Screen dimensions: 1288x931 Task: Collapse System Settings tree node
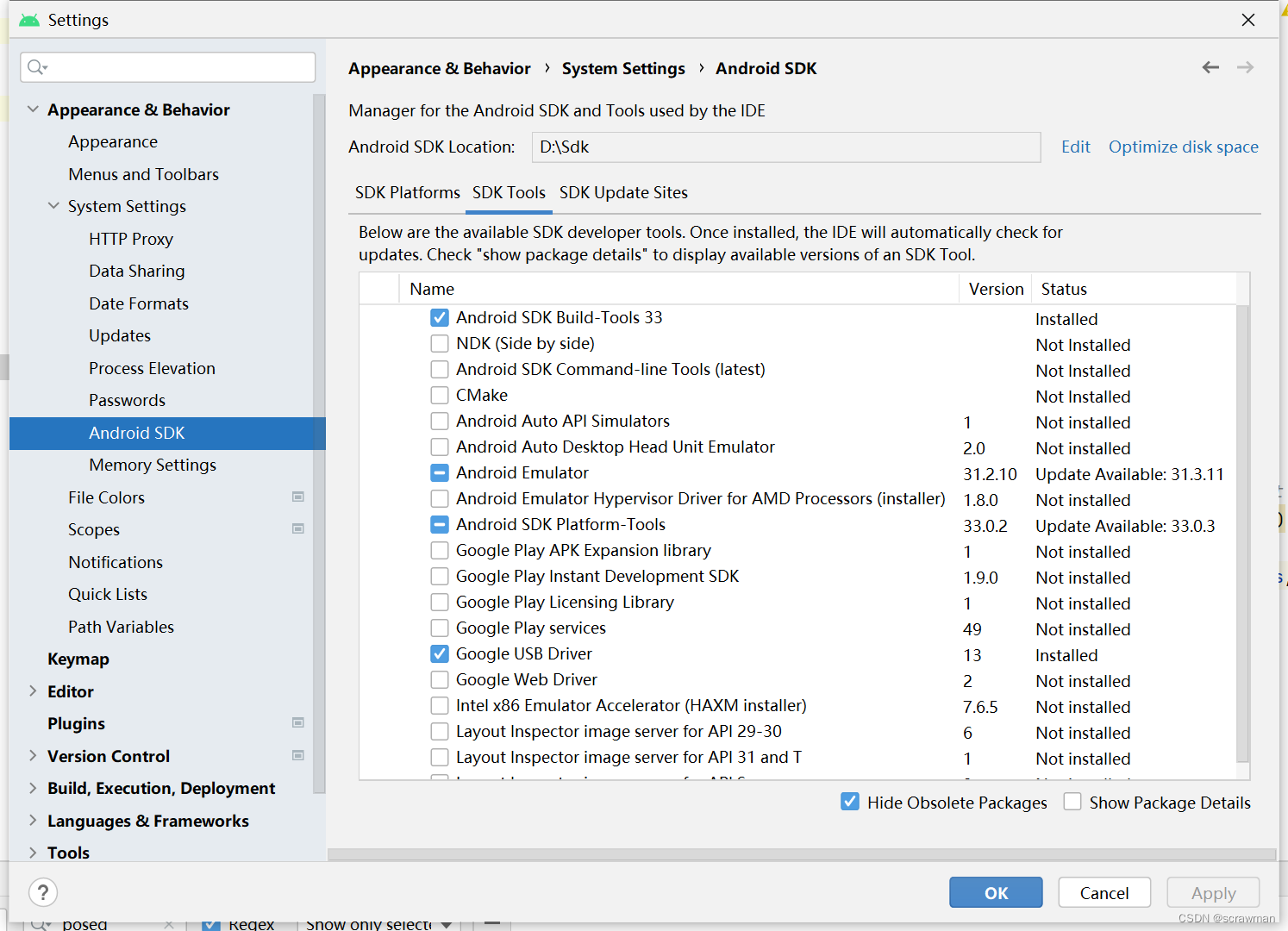click(x=53, y=206)
